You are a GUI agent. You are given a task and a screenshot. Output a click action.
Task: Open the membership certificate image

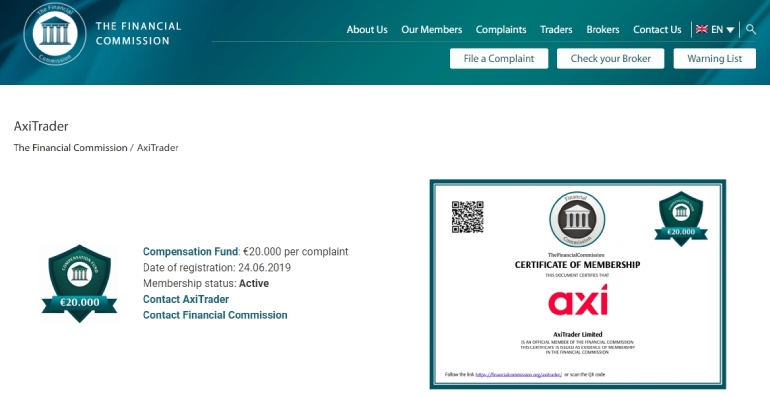[x=578, y=284]
